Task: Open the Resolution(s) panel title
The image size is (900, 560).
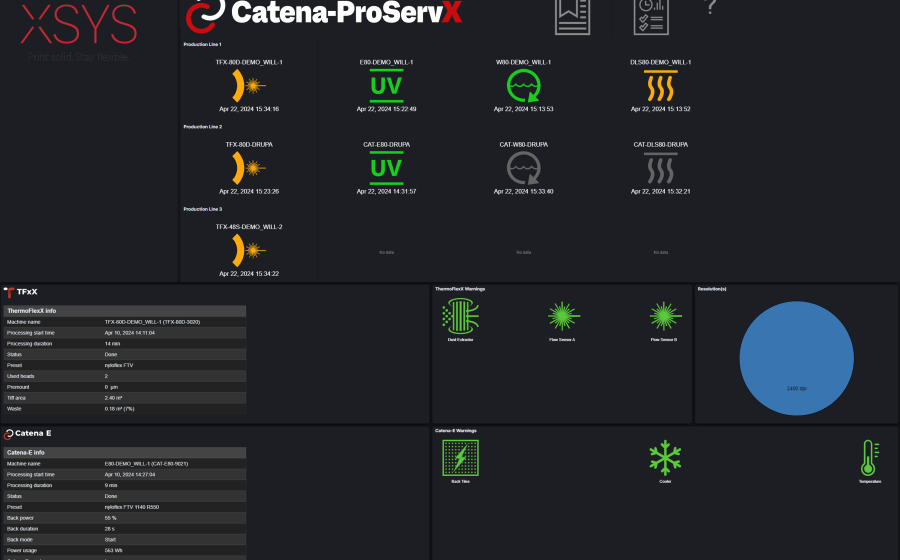Action: coord(712,289)
